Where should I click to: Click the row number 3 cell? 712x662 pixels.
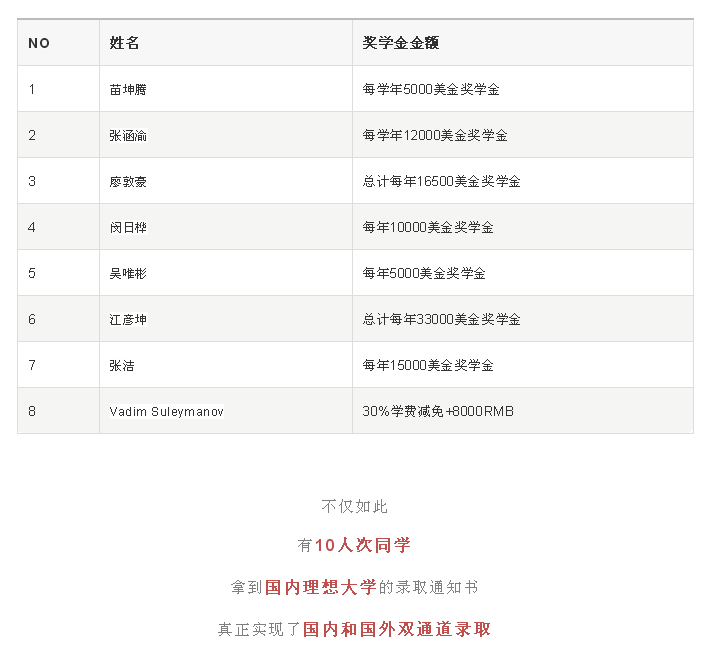(x=32, y=181)
